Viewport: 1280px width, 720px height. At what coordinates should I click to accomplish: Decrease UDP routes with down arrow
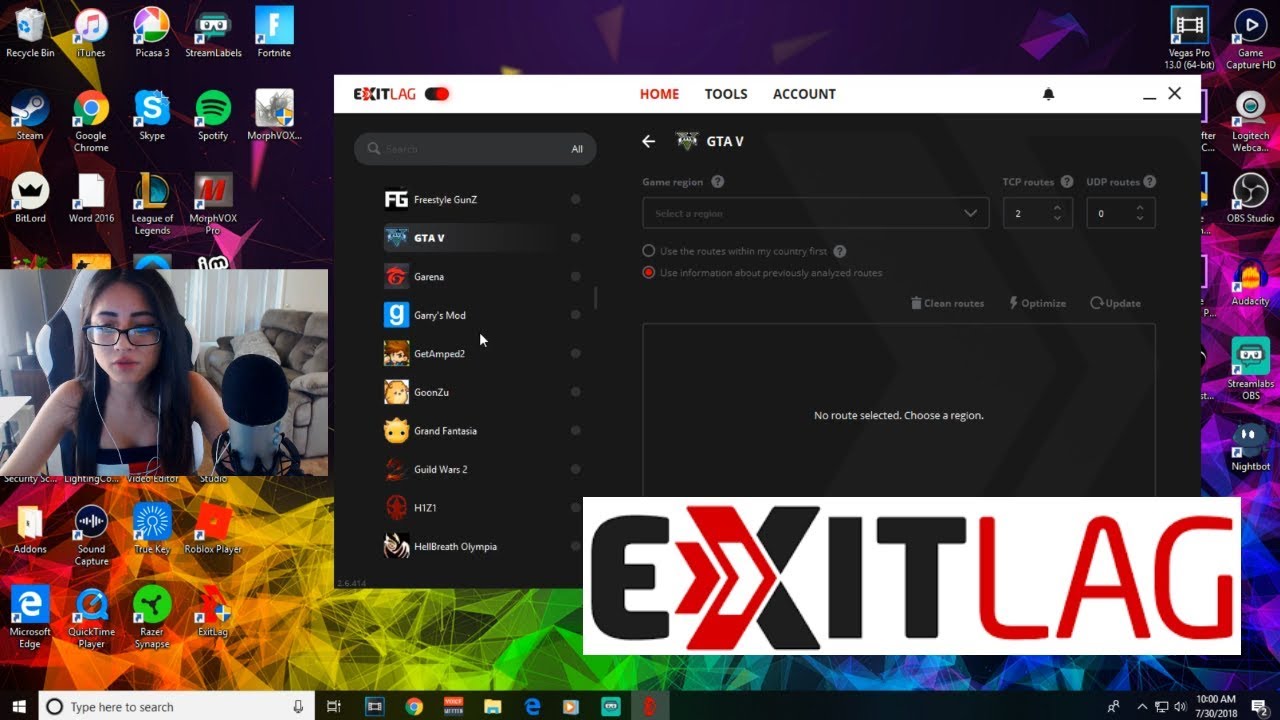(1140, 218)
